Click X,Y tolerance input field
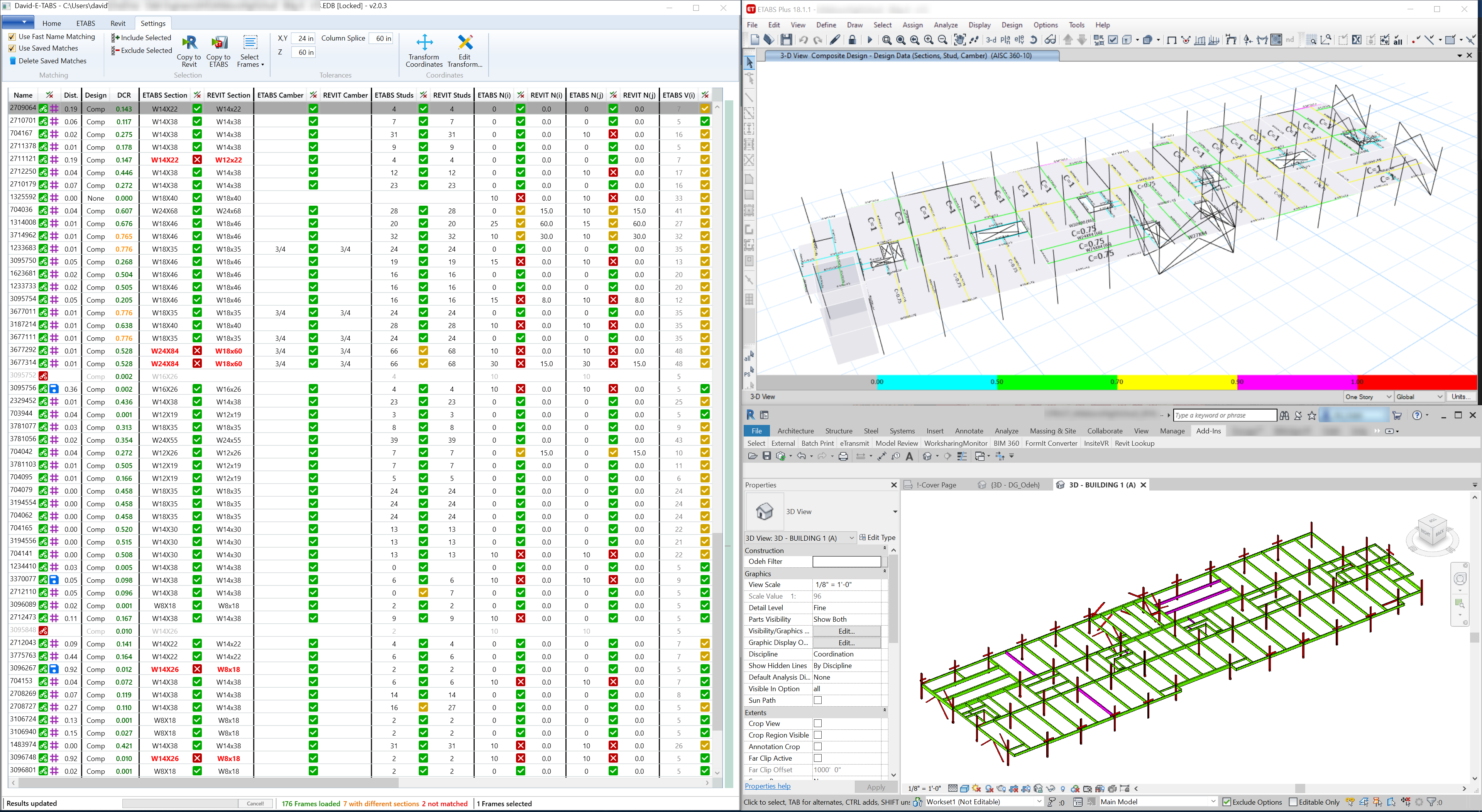The height and width of the screenshot is (812, 1482). (x=303, y=38)
